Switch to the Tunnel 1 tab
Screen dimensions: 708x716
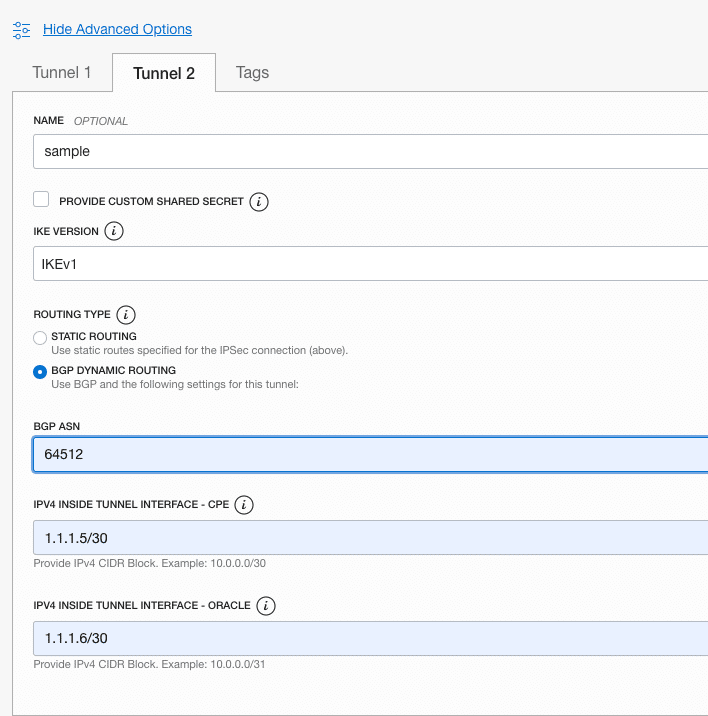tap(62, 73)
